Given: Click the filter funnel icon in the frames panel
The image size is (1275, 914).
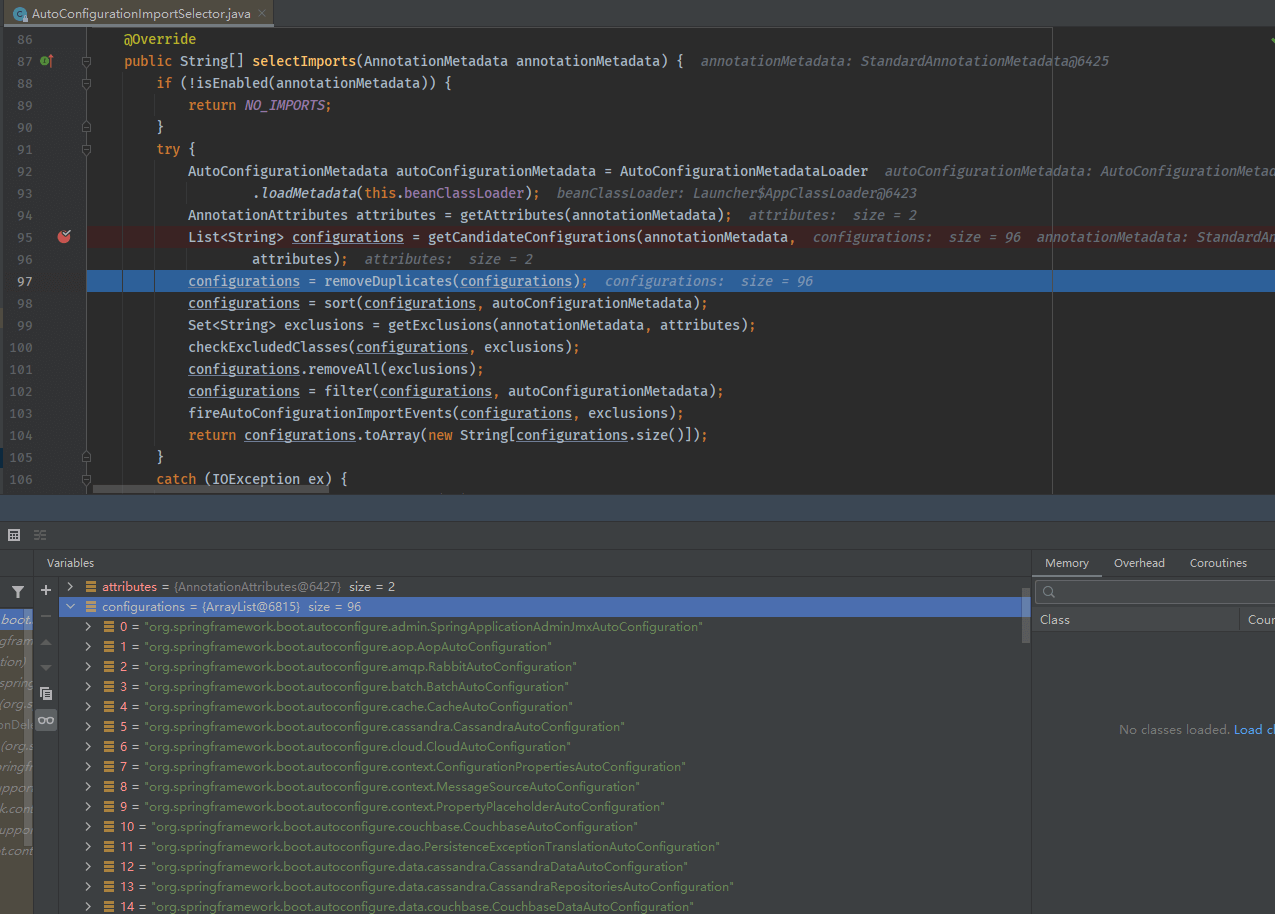Looking at the screenshot, I should 17,592.
